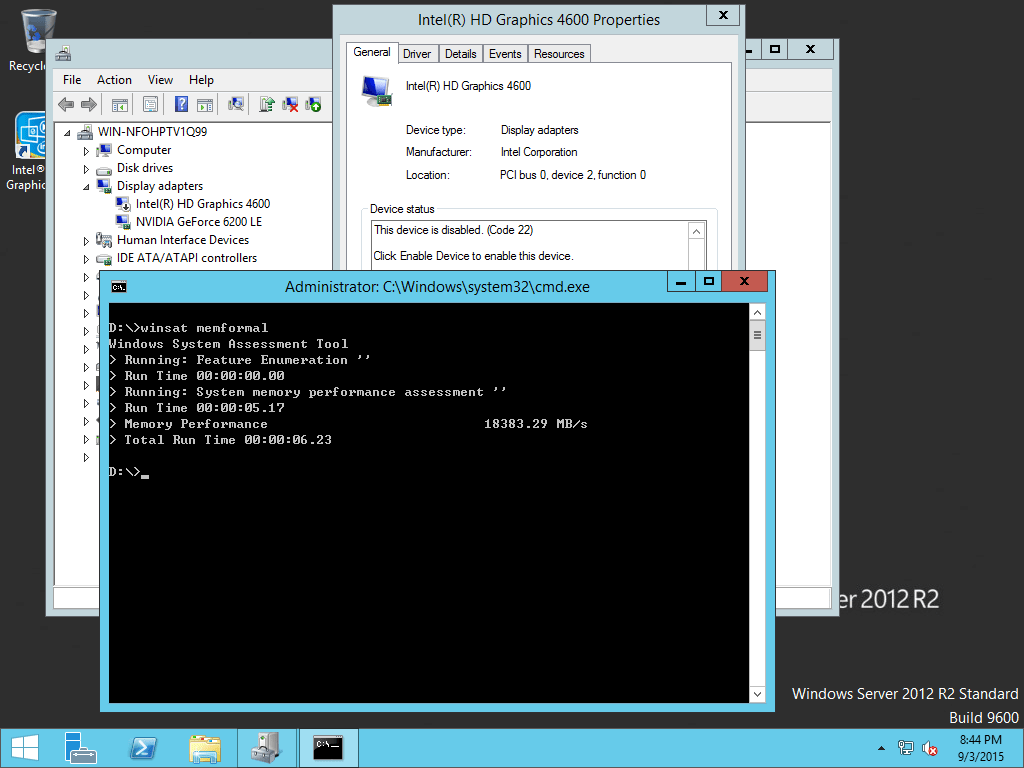The image size is (1024, 768).
Task: Toggle the Show/Hide Action Pane toolbar icon
Action: tap(205, 104)
